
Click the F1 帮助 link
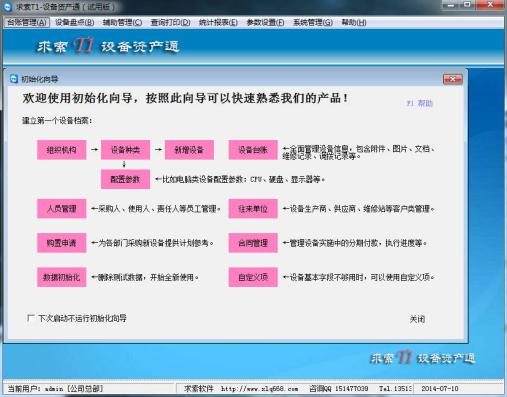419,103
